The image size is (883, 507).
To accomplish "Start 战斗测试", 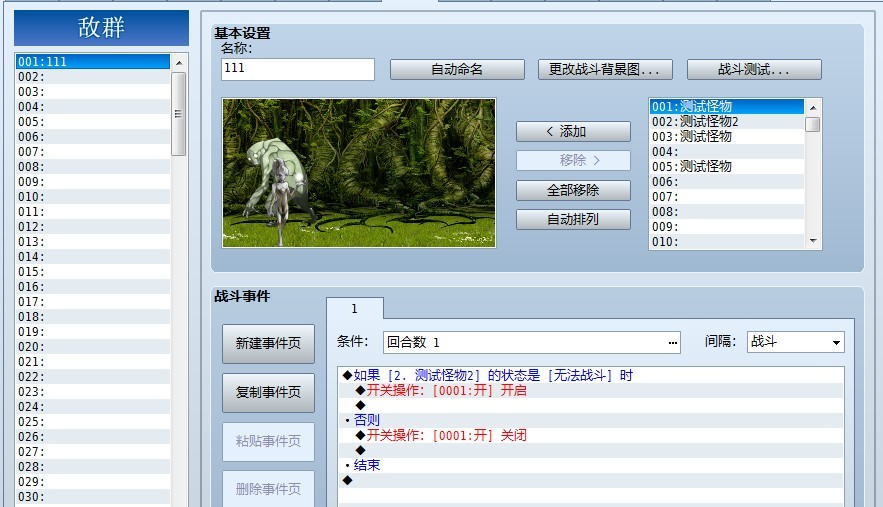I will point(754,70).
